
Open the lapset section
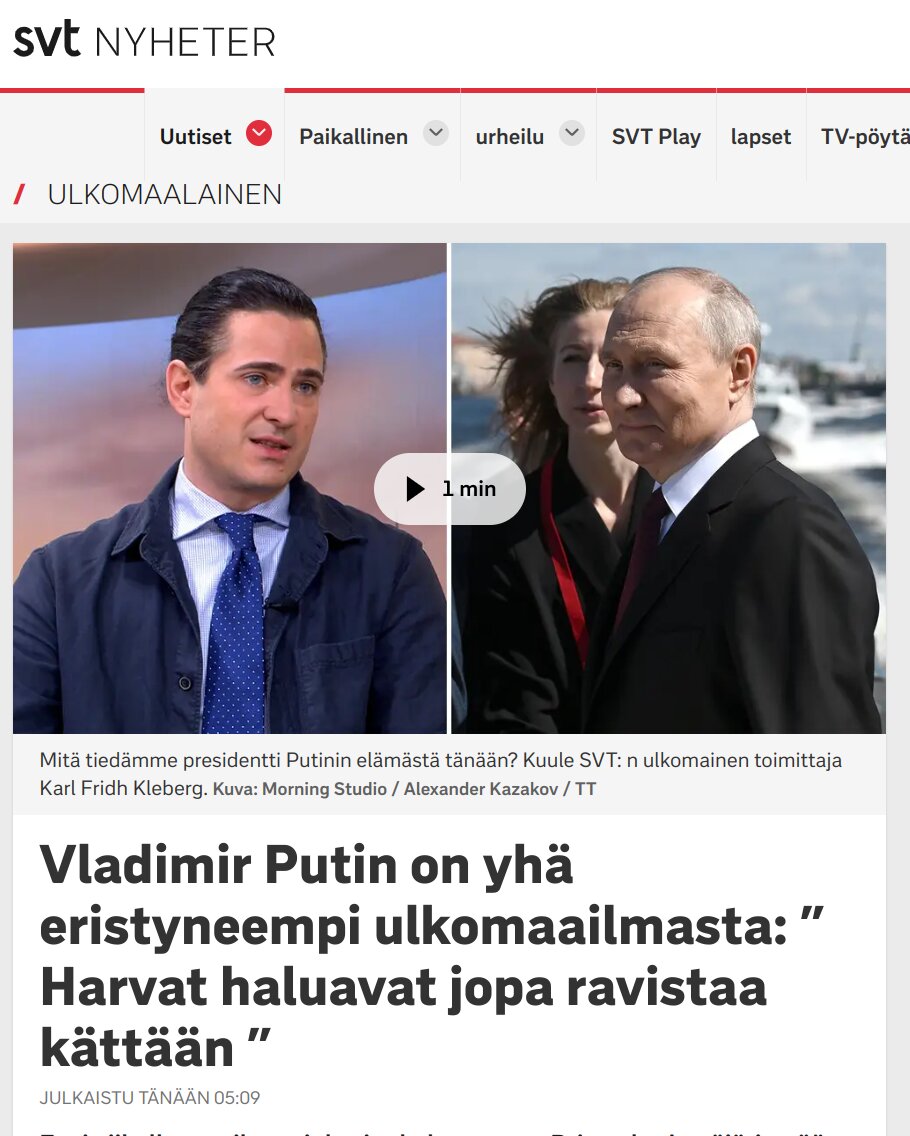point(761,136)
